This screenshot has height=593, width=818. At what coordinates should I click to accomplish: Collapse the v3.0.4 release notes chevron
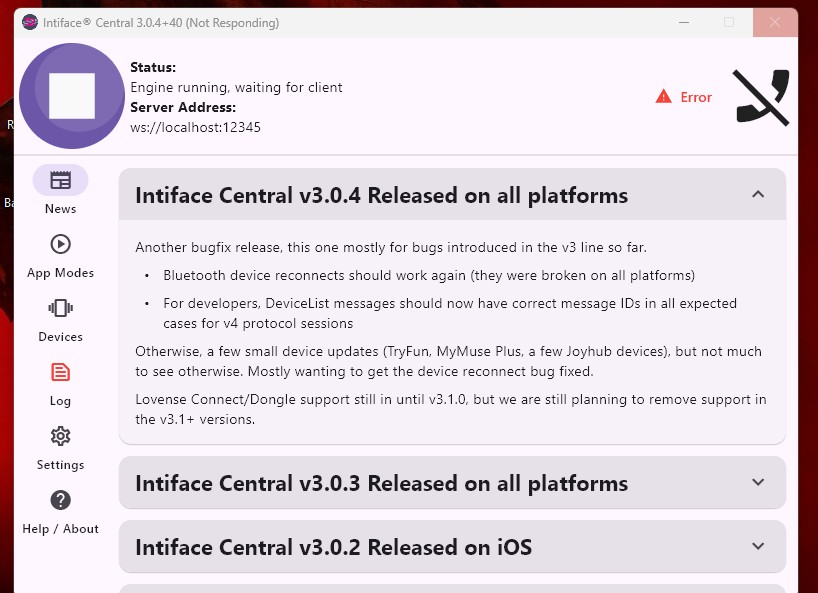(x=757, y=195)
